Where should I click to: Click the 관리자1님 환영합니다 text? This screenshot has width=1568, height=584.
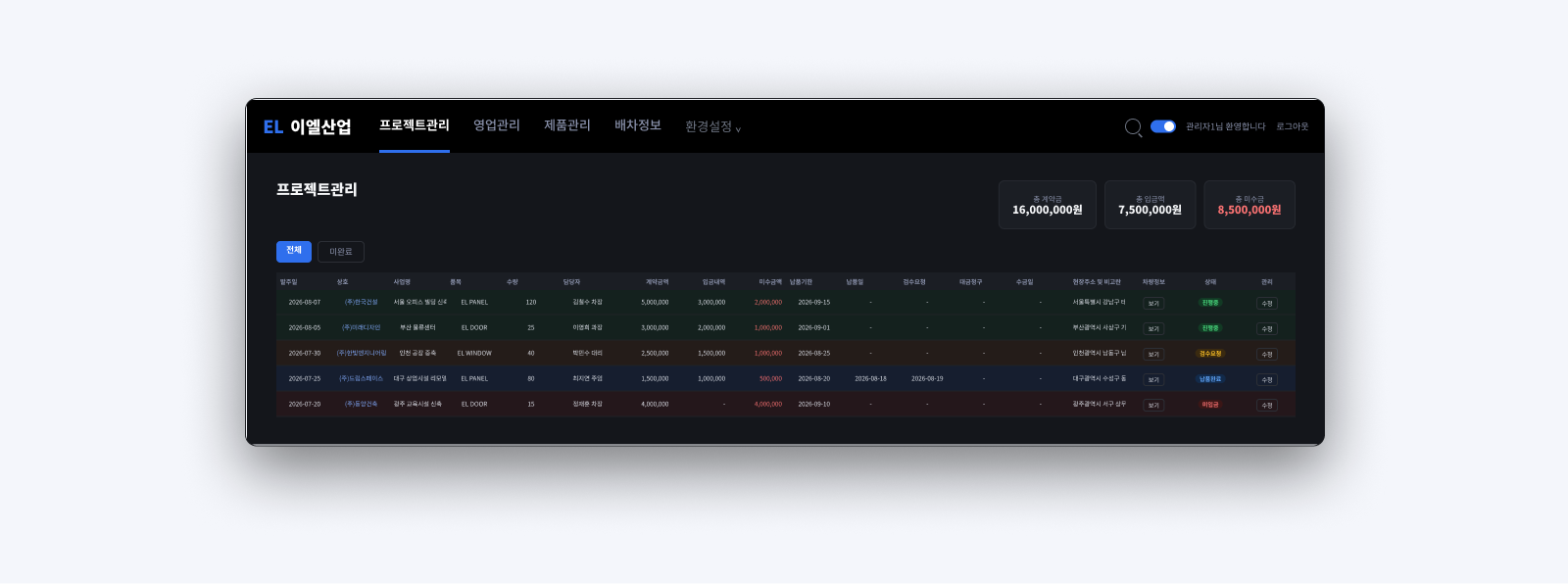(1226, 126)
